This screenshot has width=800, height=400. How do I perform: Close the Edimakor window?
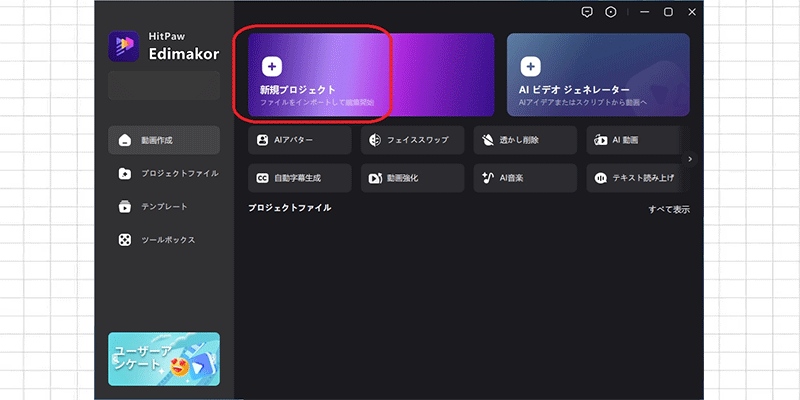coord(692,12)
